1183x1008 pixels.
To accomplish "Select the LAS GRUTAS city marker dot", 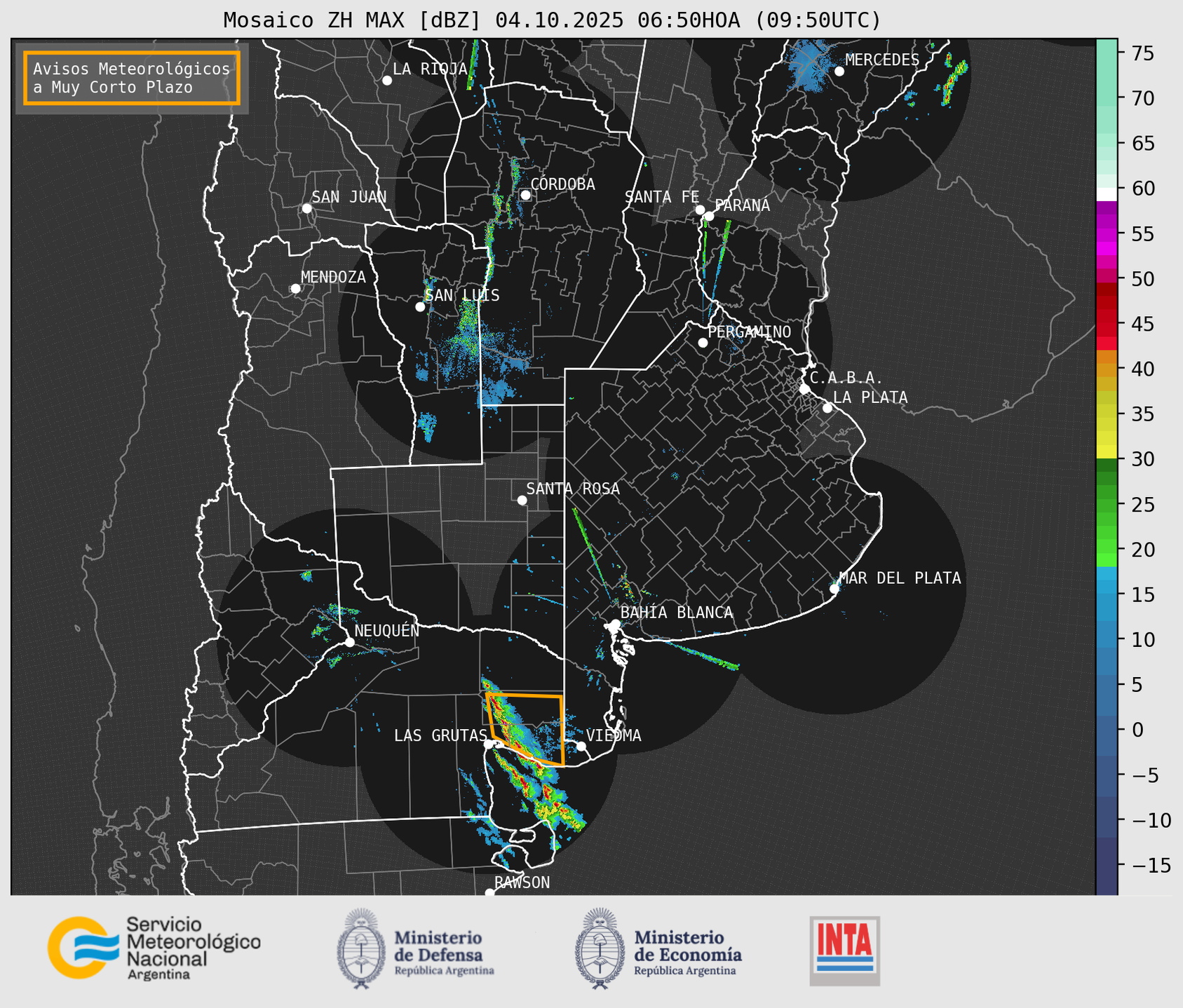I will 489,744.
